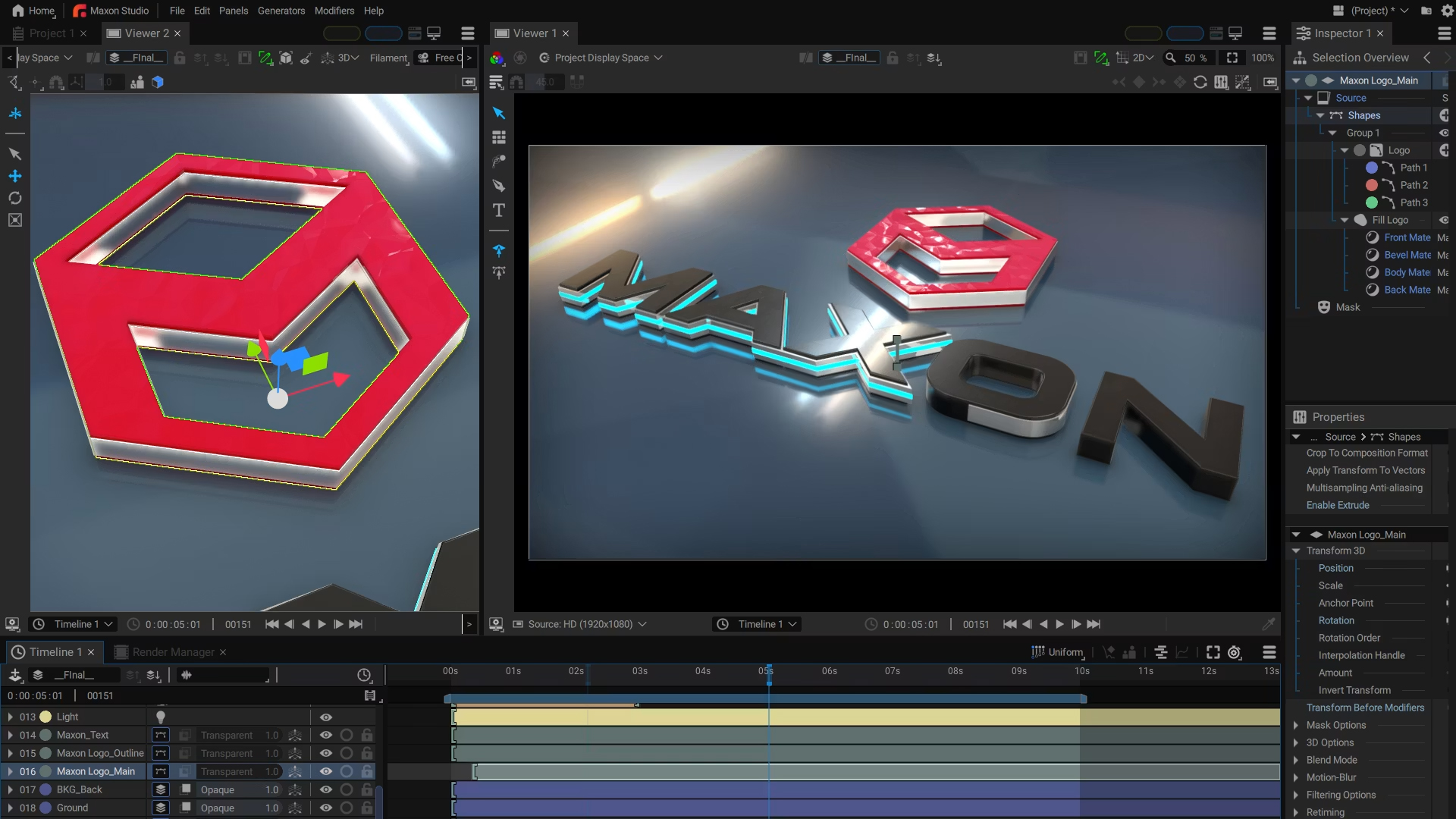The height and width of the screenshot is (819, 1456).
Task: Select the Pen tool in Viewer 1
Action: (x=498, y=186)
